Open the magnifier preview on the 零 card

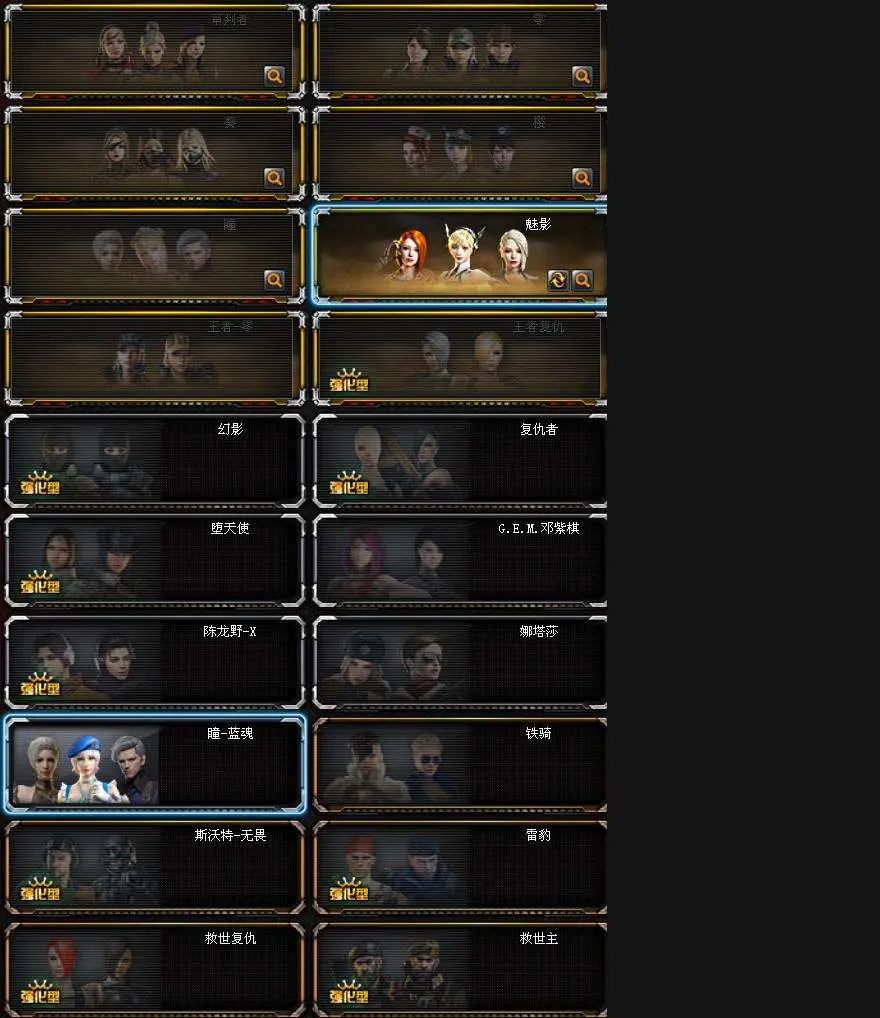click(x=583, y=76)
